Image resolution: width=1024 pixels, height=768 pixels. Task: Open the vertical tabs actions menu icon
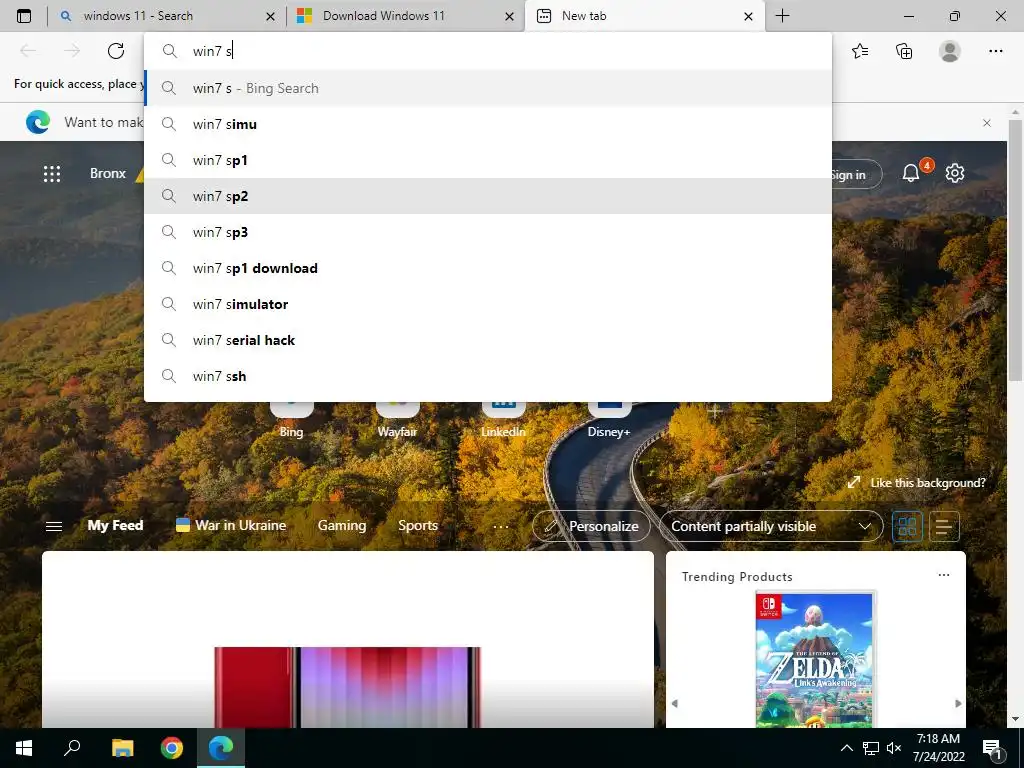pos(24,16)
